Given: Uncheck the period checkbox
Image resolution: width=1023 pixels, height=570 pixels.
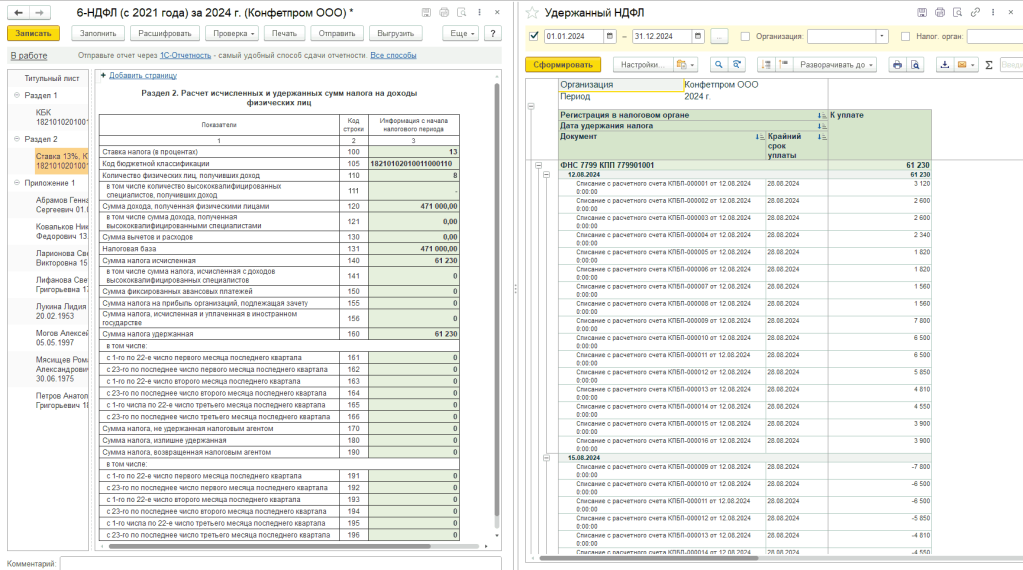Looking at the screenshot, I should click(534, 36).
